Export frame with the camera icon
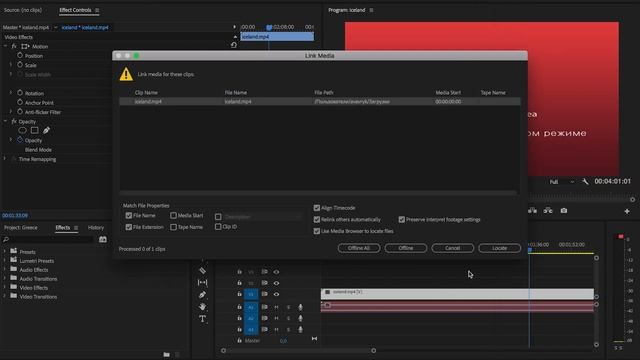This screenshot has height=360, width=640. click(564, 211)
